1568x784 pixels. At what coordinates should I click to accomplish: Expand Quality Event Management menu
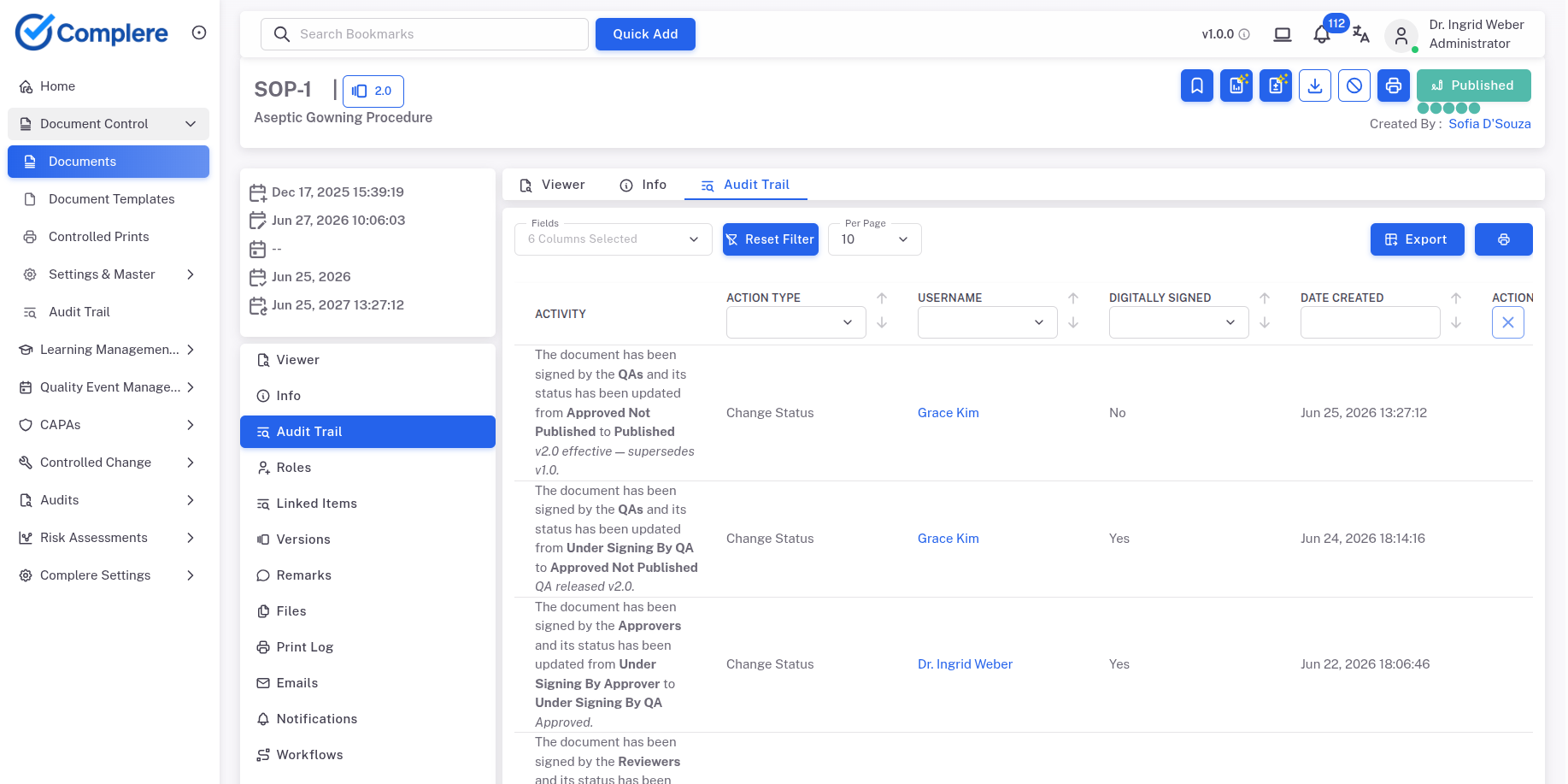[109, 387]
